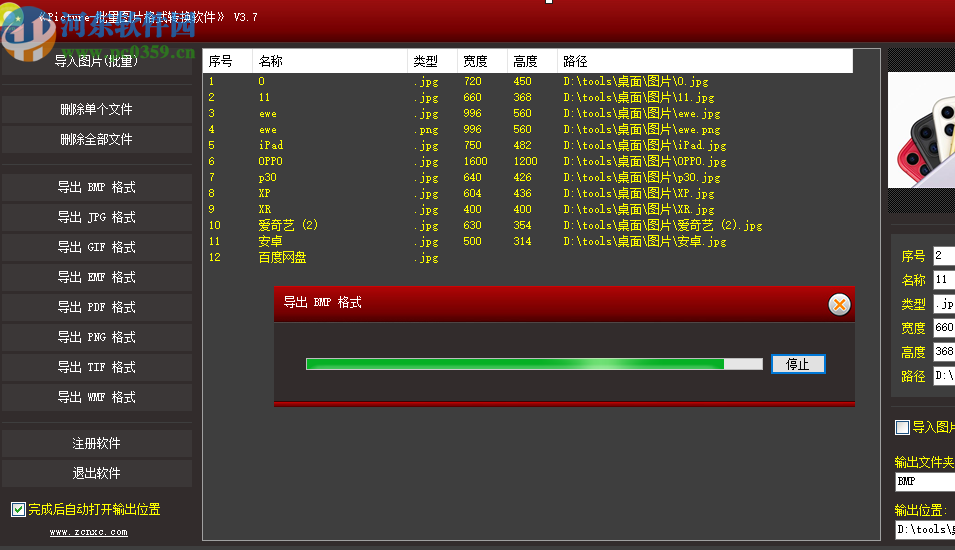Select the ewe .jpg row
Viewport: 955px width, 550px height.
pyautogui.click(x=527, y=113)
